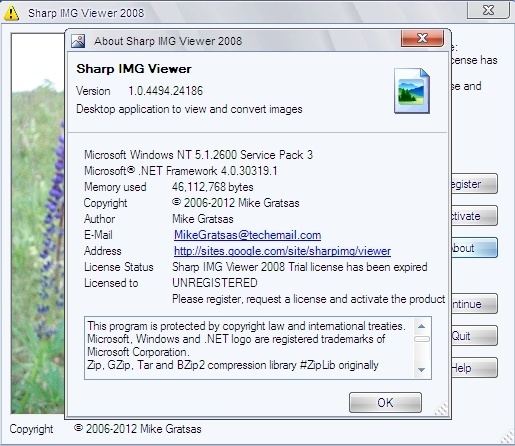The height and width of the screenshot is (446, 515).
Task: Click the Activate button in background window
Action: point(474,216)
